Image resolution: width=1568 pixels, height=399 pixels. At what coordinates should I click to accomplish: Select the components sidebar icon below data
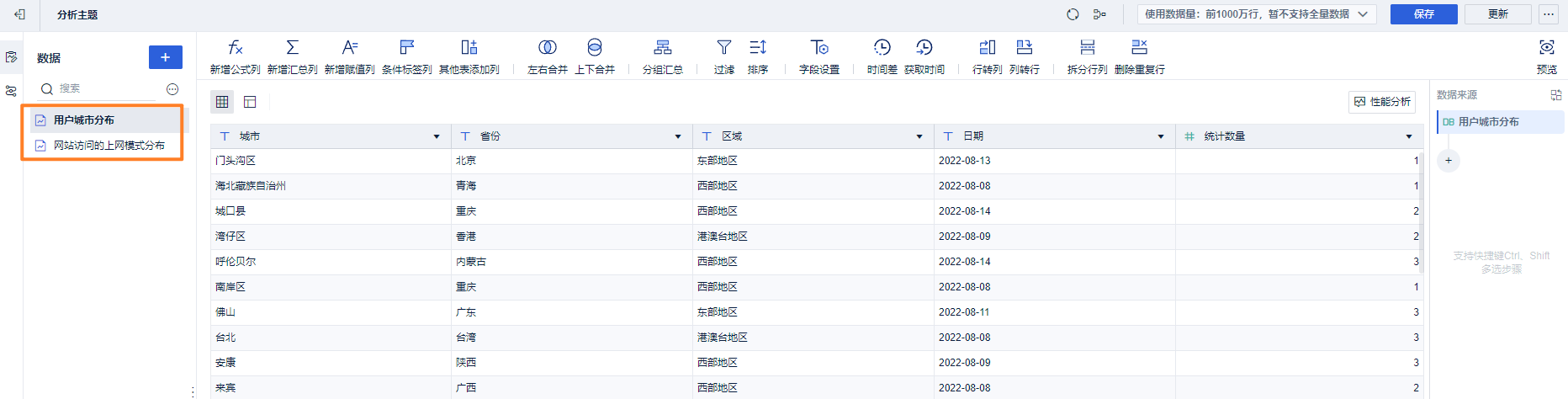tap(11, 91)
